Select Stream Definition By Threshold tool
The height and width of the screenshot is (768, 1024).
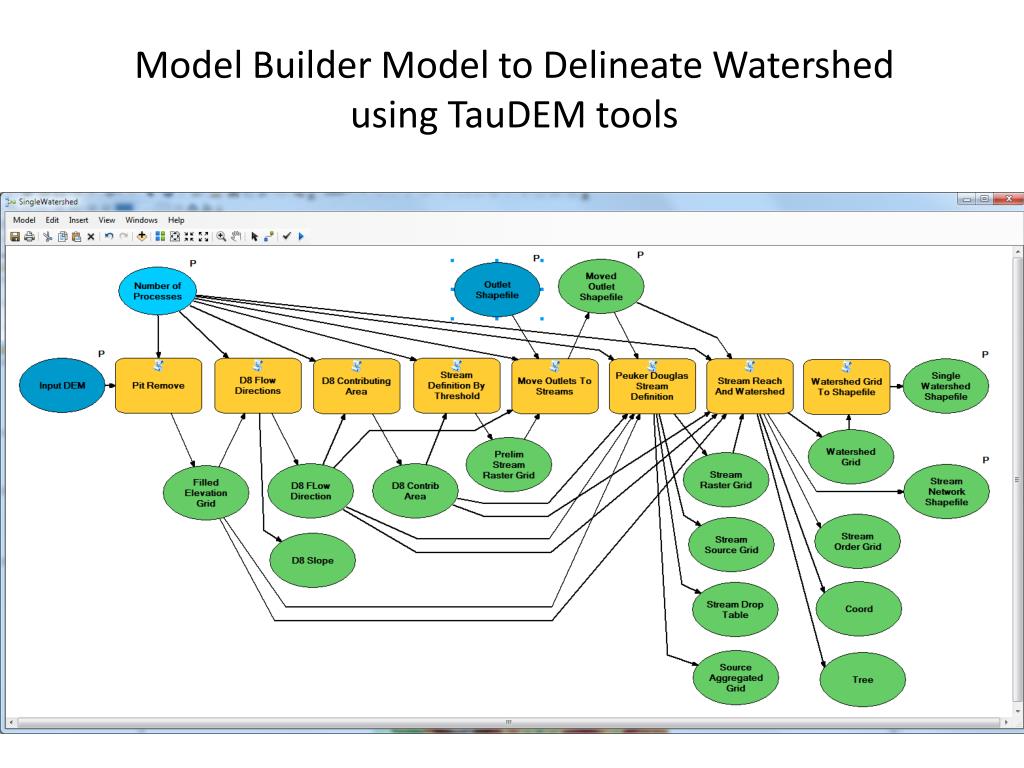(x=456, y=386)
